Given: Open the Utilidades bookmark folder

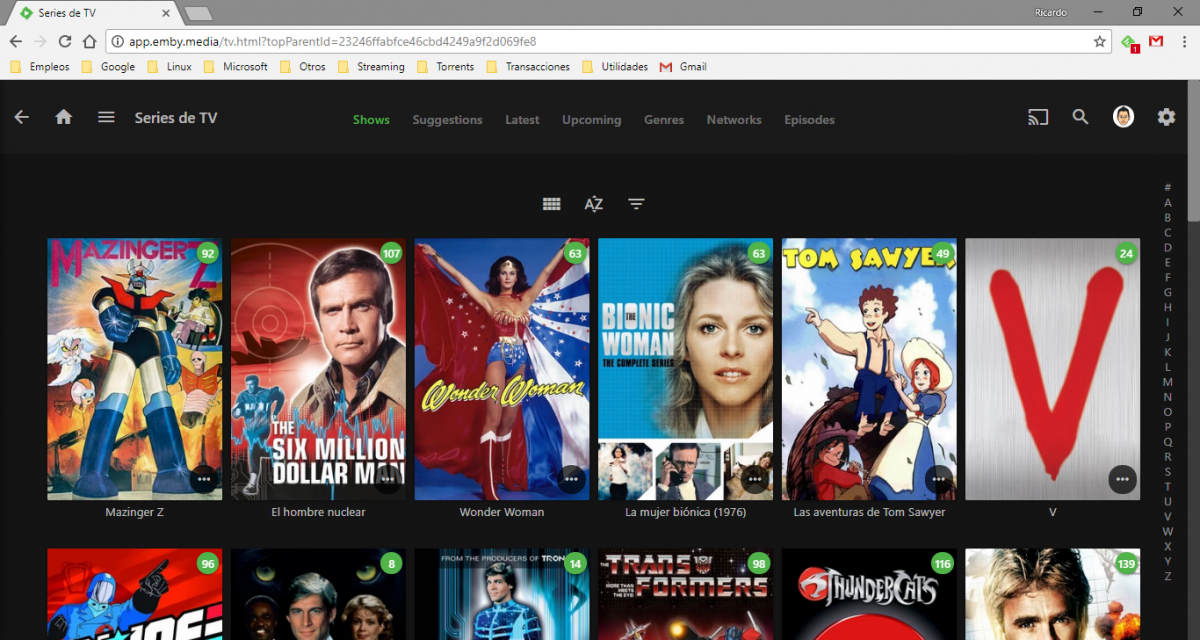Looking at the screenshot, I should click(x=614, y=67).
